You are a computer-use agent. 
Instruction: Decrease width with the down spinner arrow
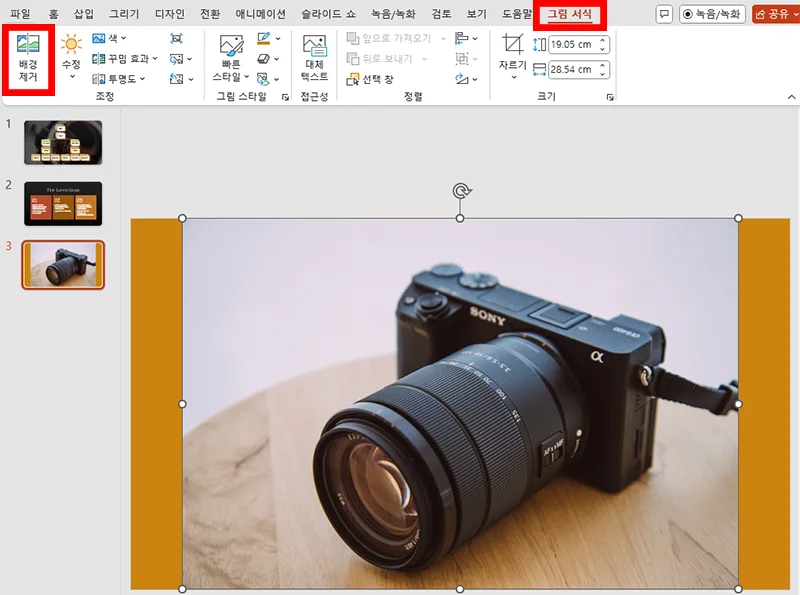point(603,73)
